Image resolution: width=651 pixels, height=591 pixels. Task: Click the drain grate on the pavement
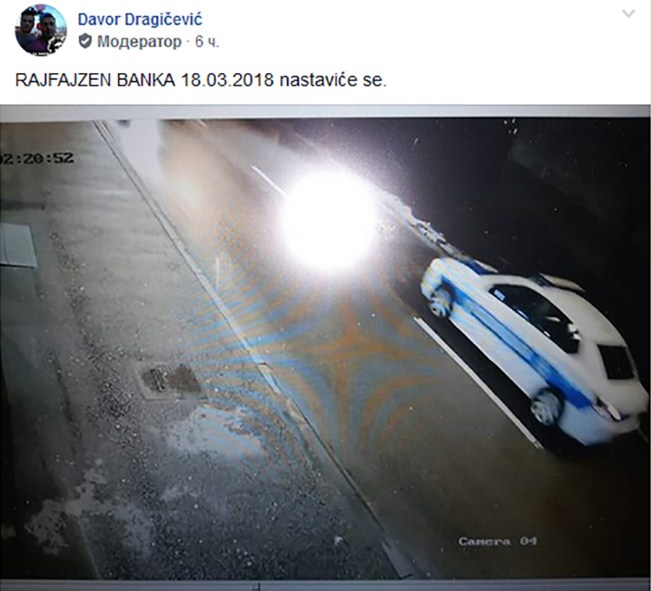point(170,379)
